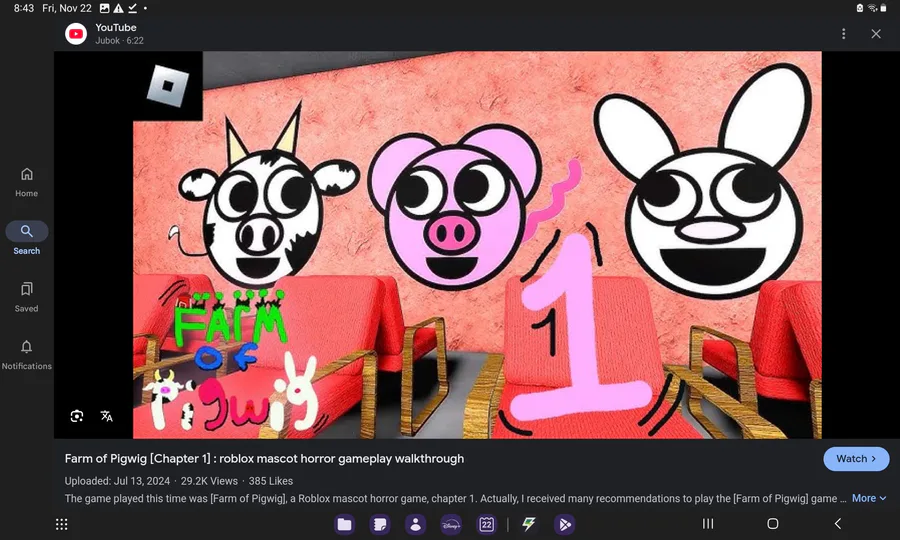Open the Play Store style app in taskbar

click(x=565, y=524)
